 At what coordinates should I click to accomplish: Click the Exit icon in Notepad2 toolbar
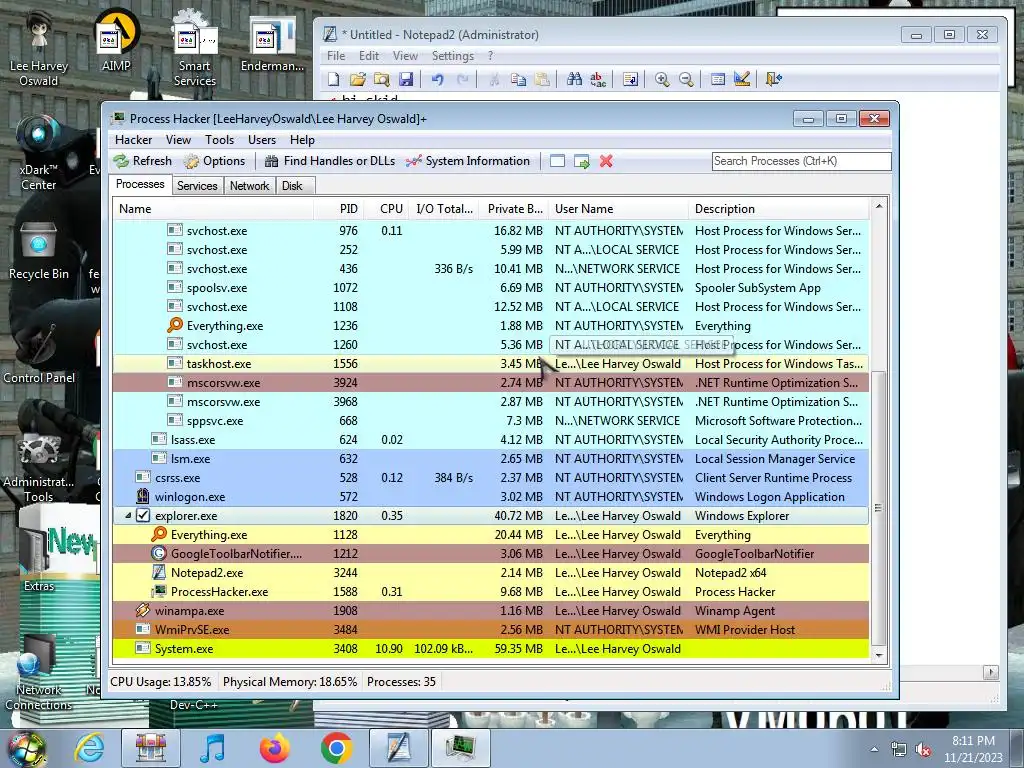pyautogui.click(x=773, y=80)
